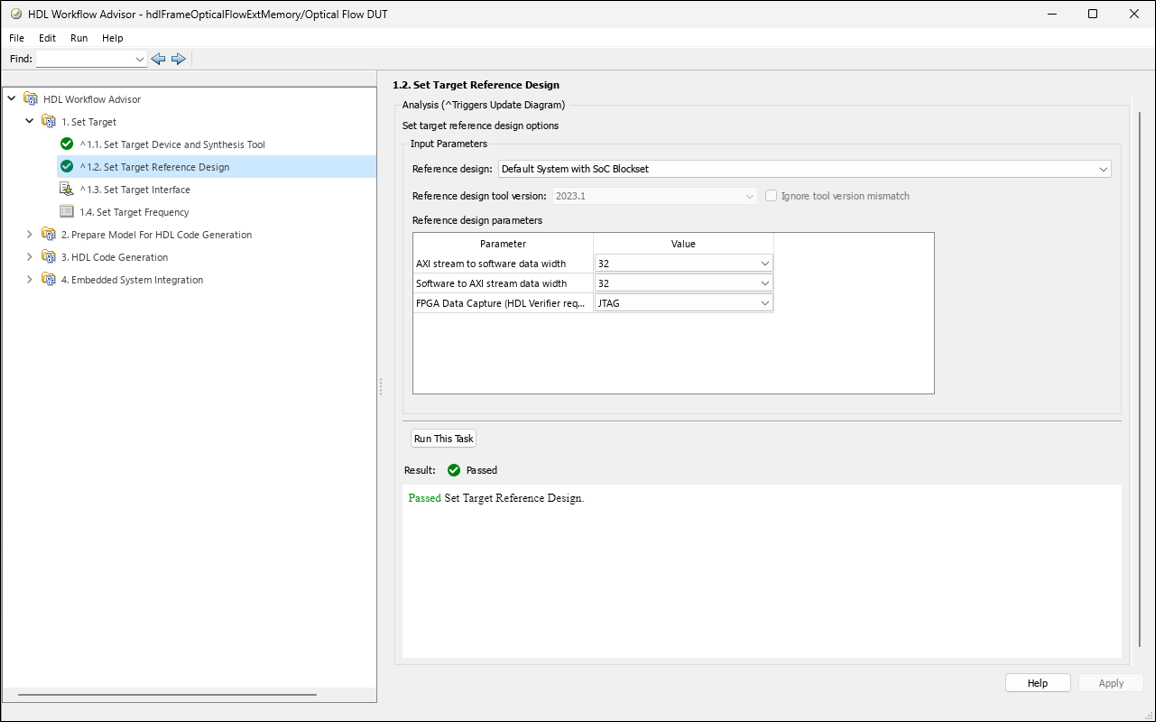Click inside the Find search field
The width and height of the screenshot is (1156, 722).
pyautogui.click(x=84, y=59)
